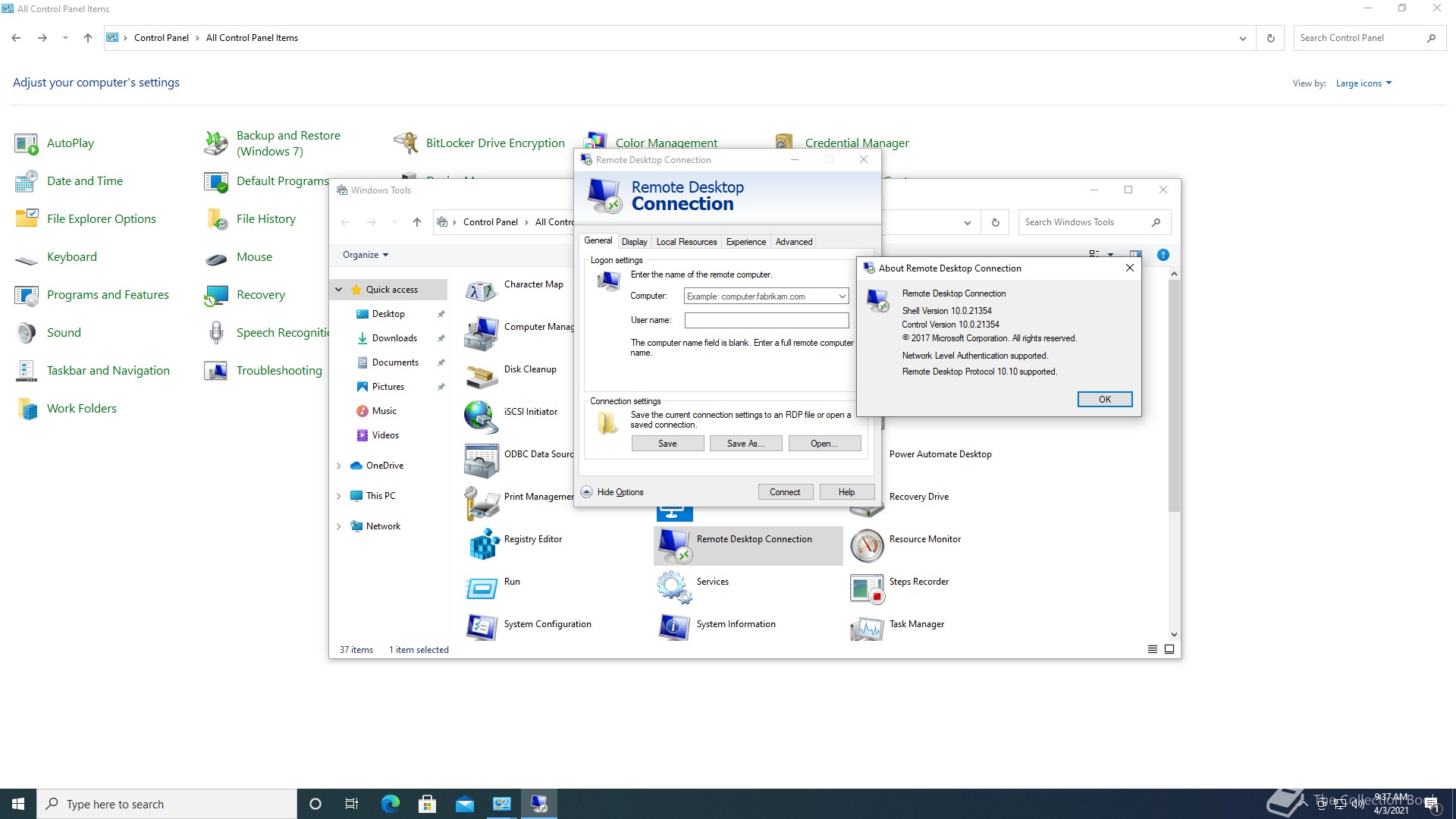Select the Services tool icon
Image resolution: width=1456 pixels, height=819 pixels.
(674, 588)
